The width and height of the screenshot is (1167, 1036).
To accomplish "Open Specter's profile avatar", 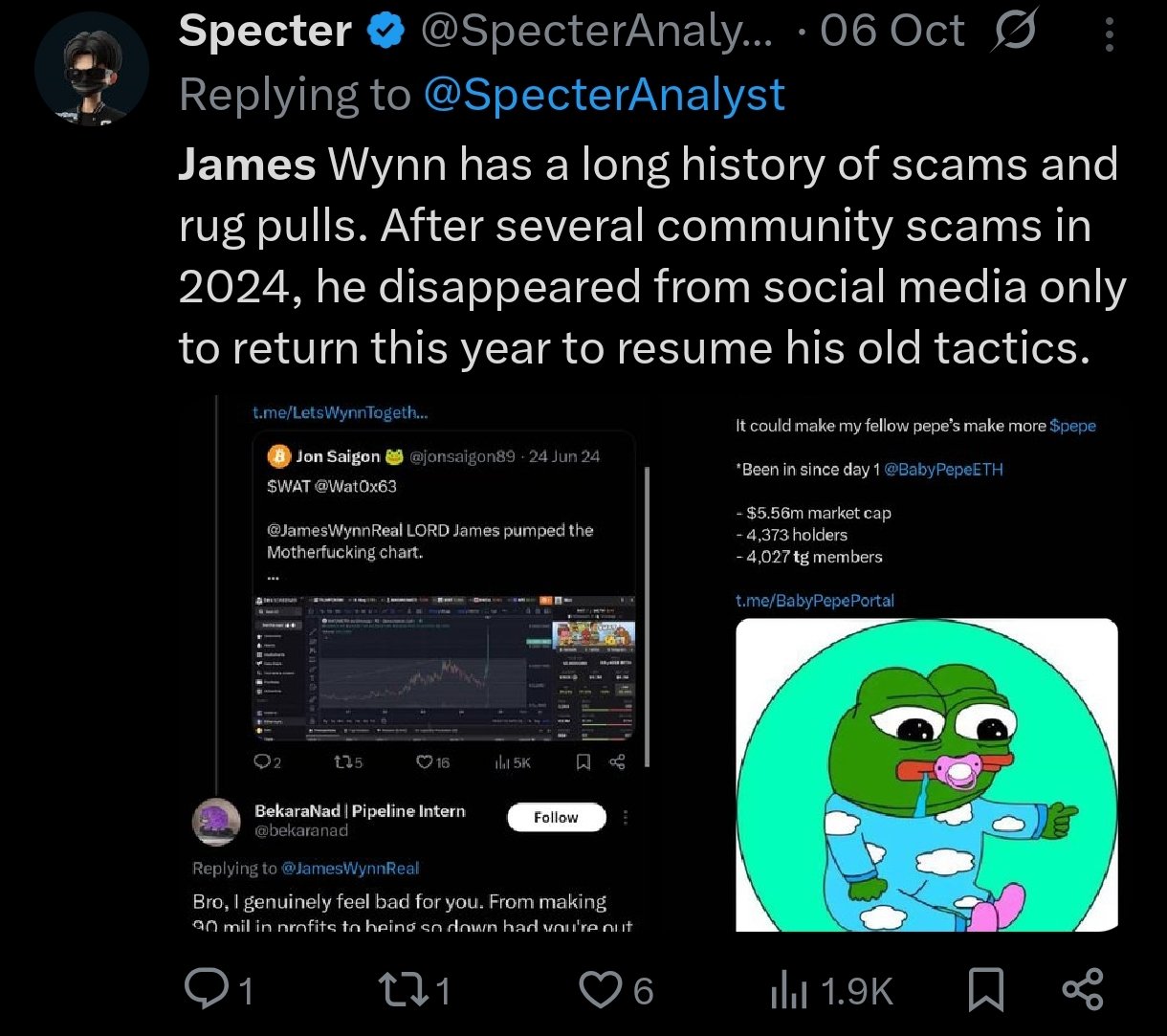I will (x=92, y=71).
